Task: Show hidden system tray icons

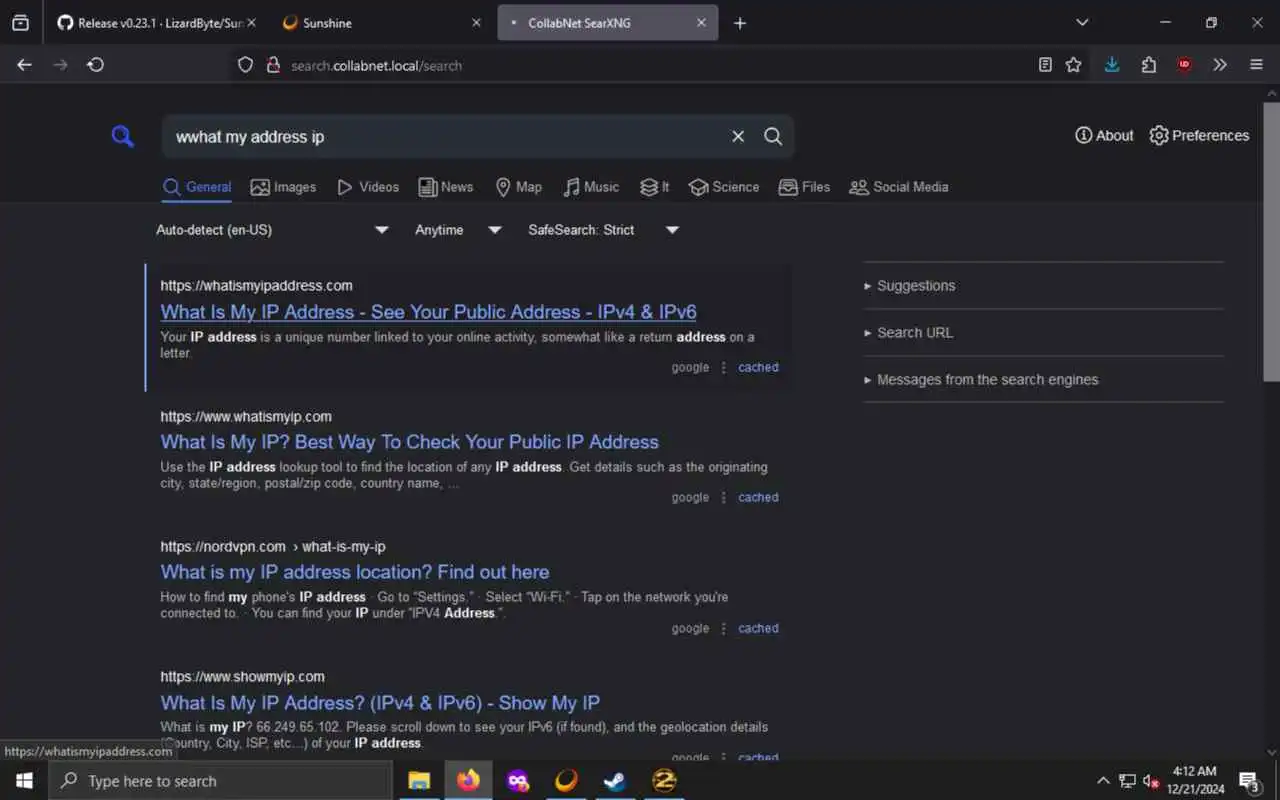Action: 1103,781
